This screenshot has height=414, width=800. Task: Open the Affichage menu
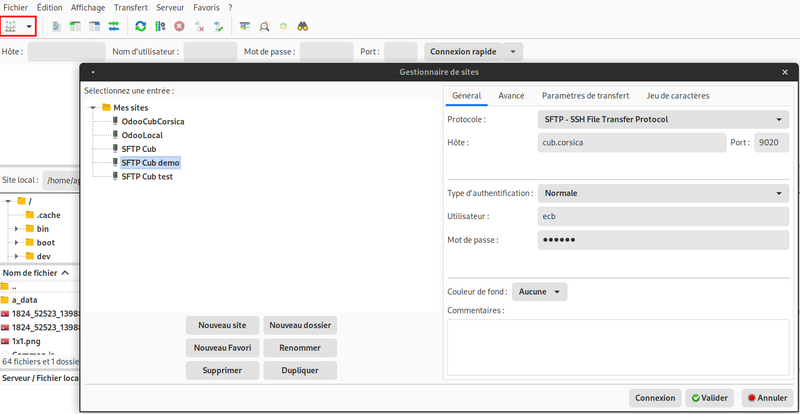88,8
